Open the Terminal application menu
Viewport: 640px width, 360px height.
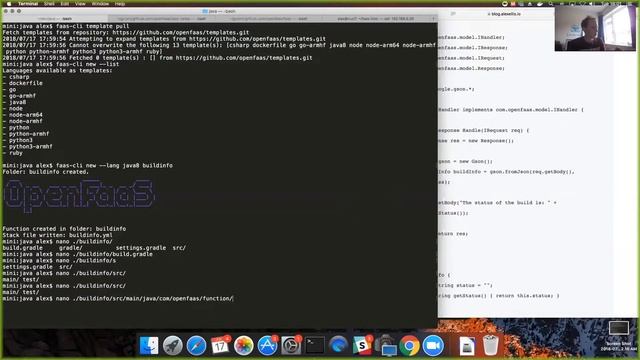click(x=28, y=3)
